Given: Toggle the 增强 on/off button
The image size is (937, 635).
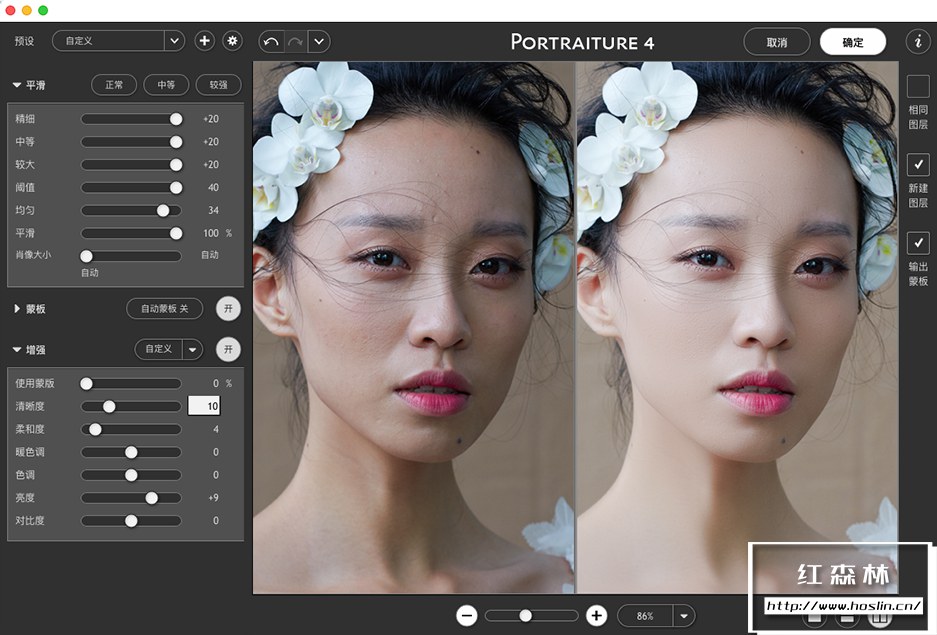Looking at the screenshot, I should point(228,349).
